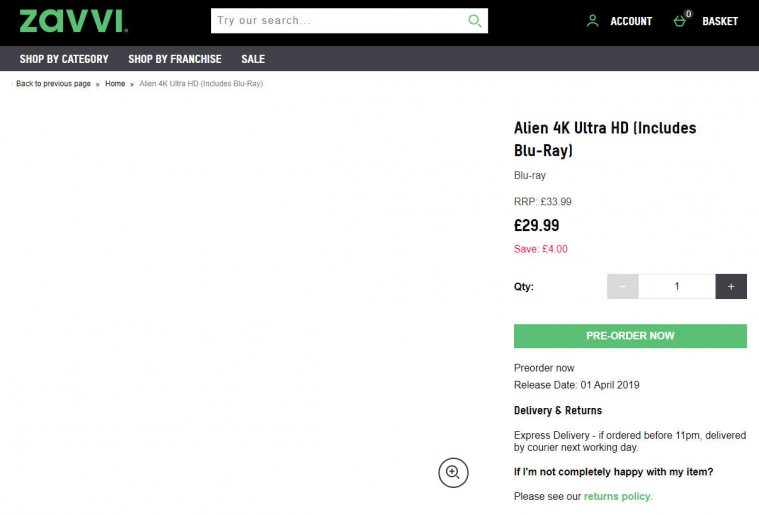The image size is (759, 515).
Task: Open Shop By Category menu
Action: 64,59
